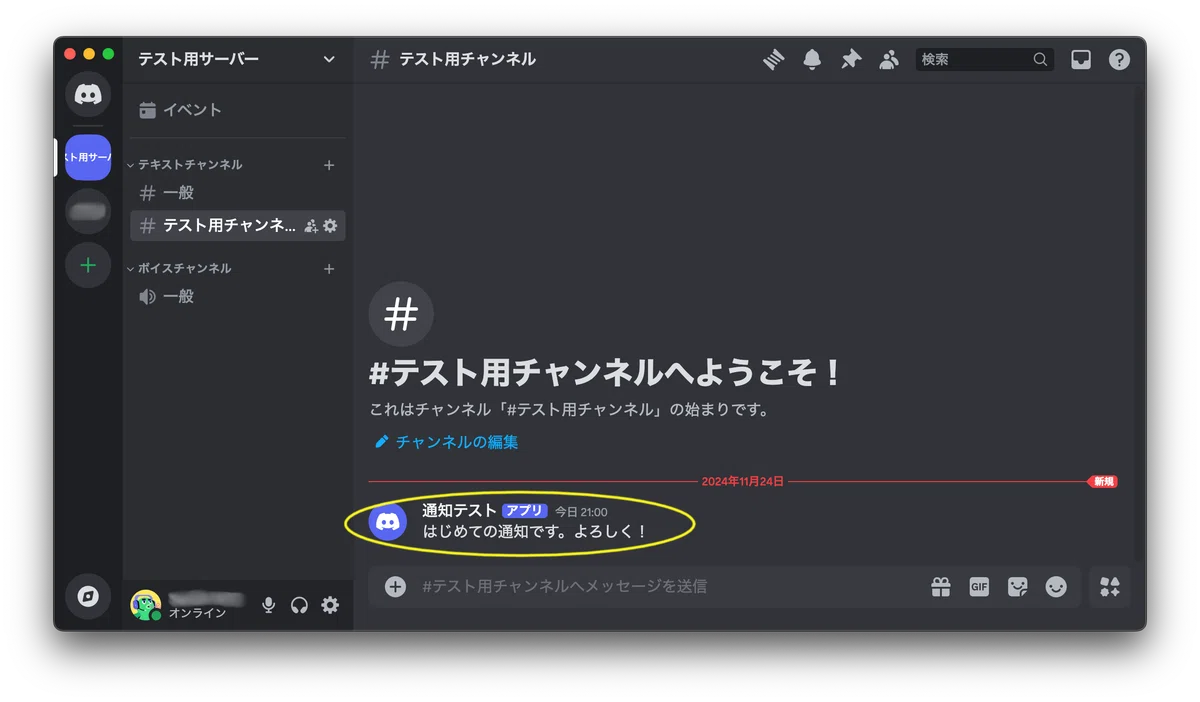Open the sticker picker icon
The image size is (1200, 702).
[1018, 587]
